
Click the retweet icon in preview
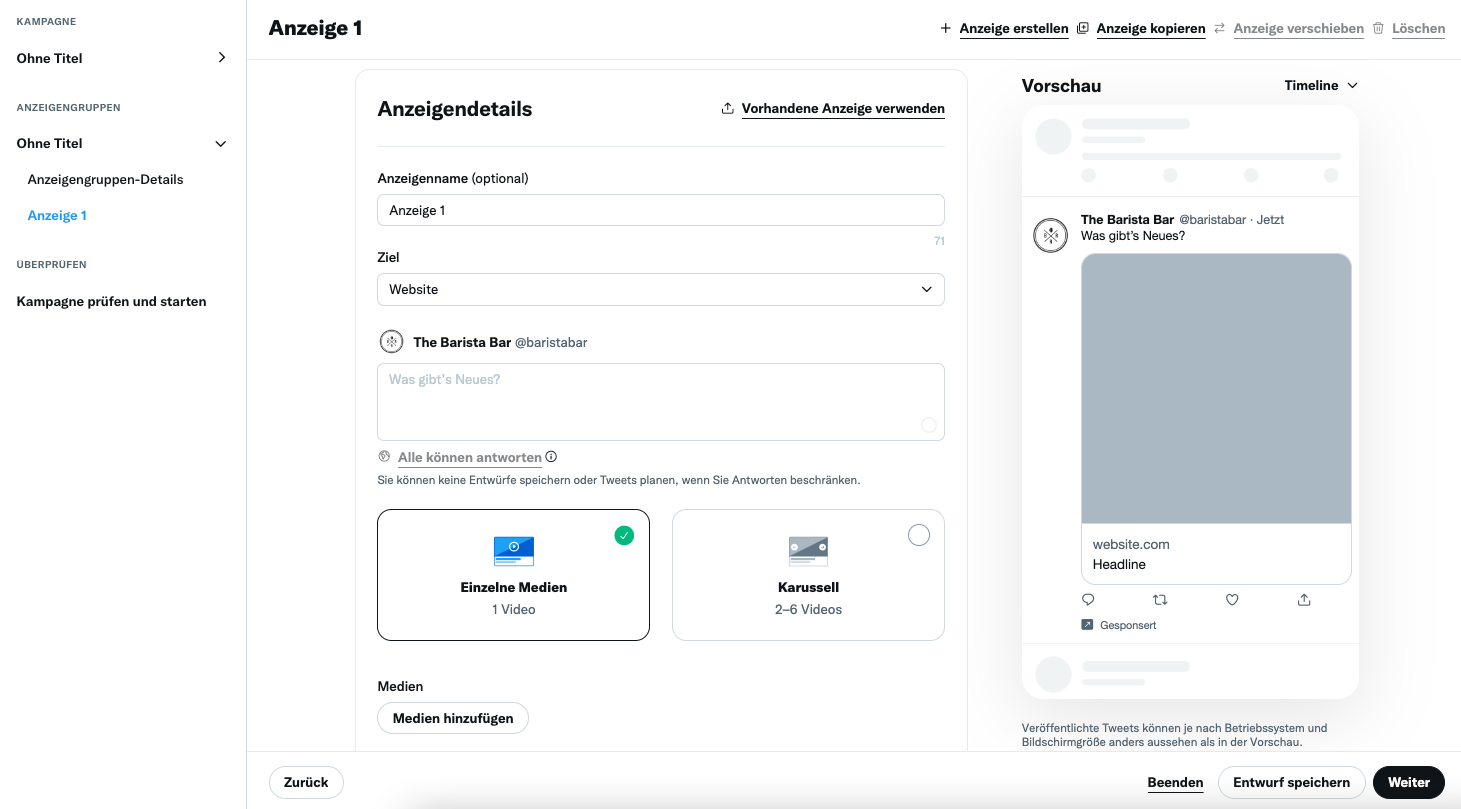[1160, 600]
